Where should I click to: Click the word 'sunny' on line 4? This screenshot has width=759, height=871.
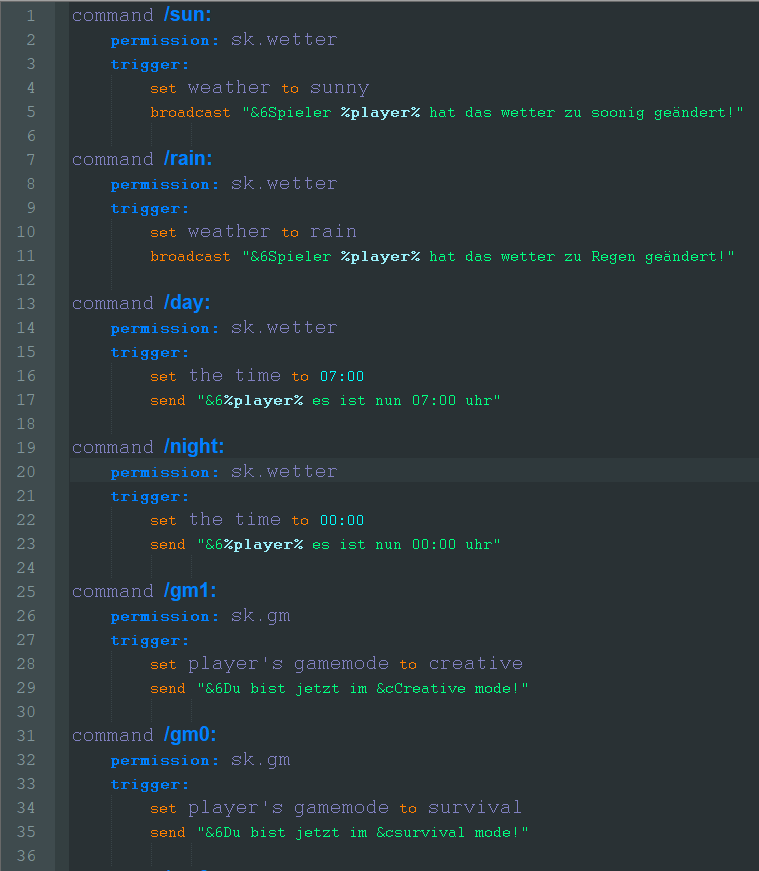pos(339,88)
